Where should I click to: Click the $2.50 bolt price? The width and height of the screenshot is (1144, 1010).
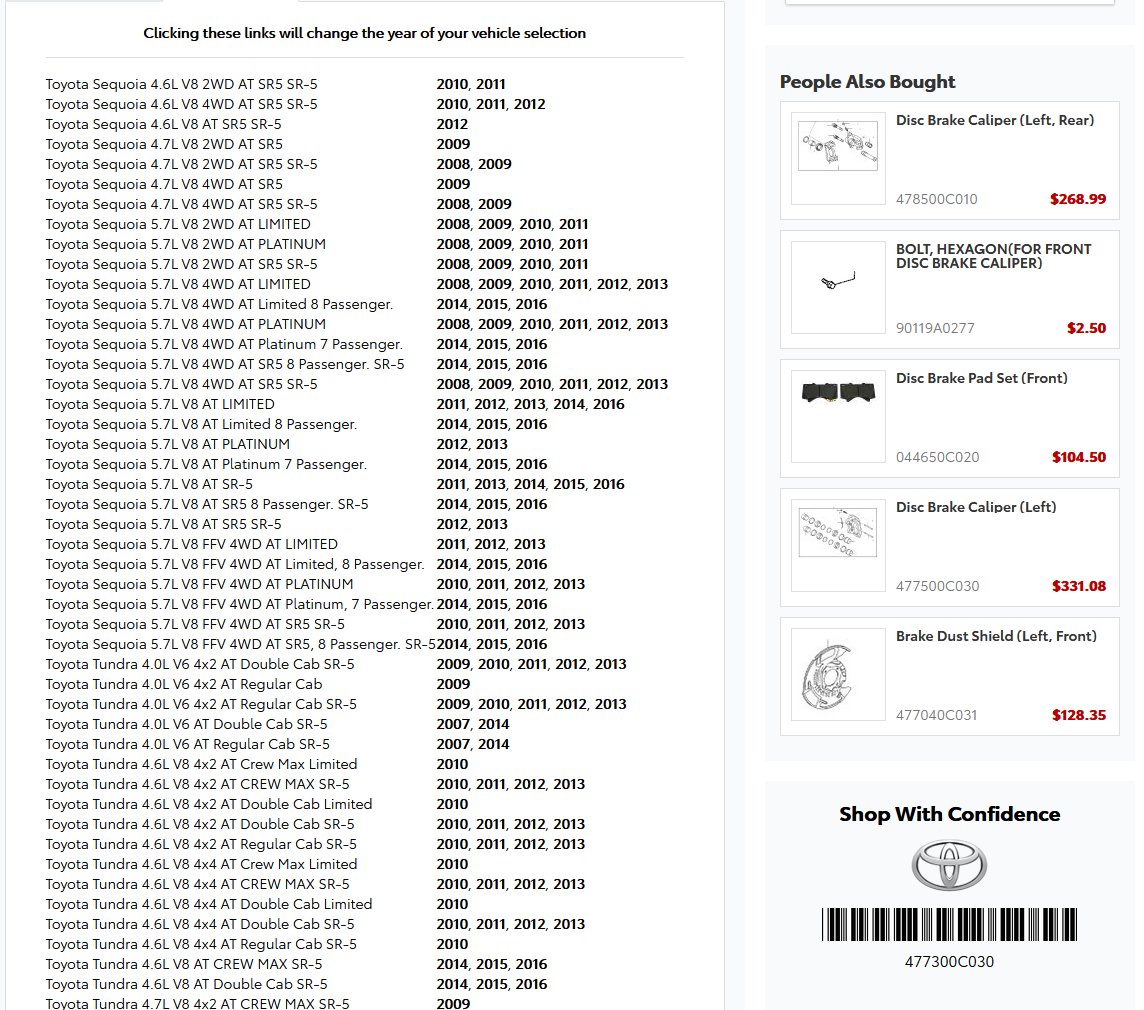1086,328
